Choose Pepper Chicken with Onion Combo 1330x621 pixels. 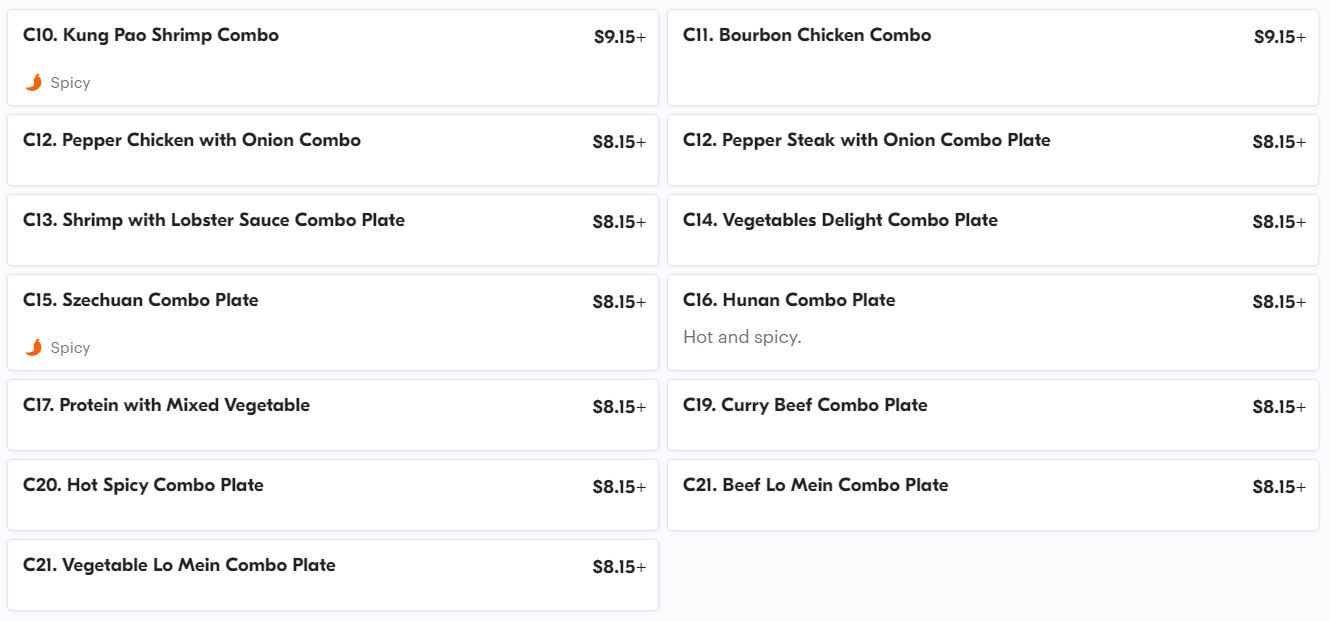point(192,140)
